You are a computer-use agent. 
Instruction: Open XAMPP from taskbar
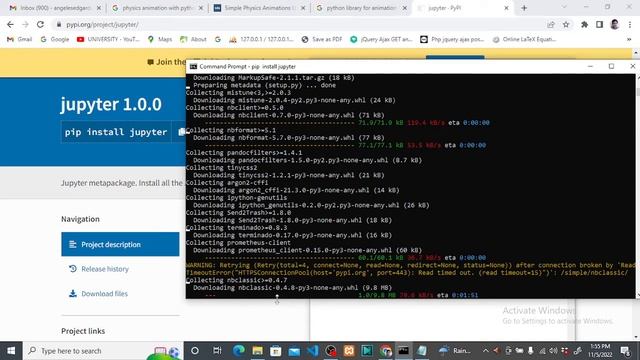click(349, 351)
